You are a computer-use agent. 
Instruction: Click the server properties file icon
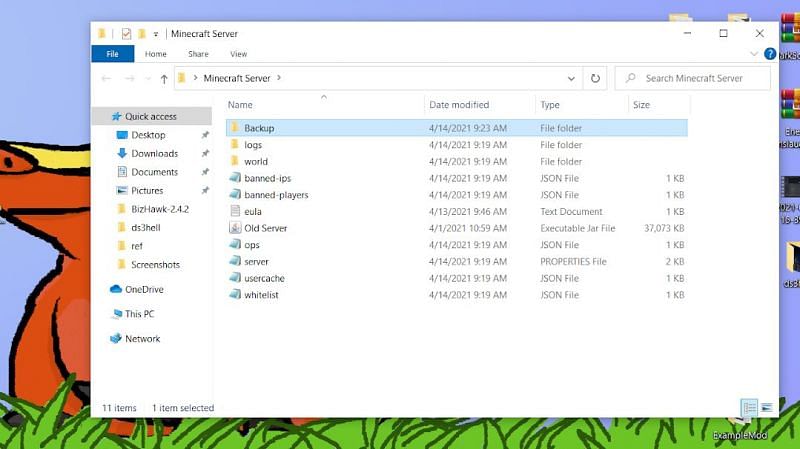pyautogui.click(x=235, y=261)
